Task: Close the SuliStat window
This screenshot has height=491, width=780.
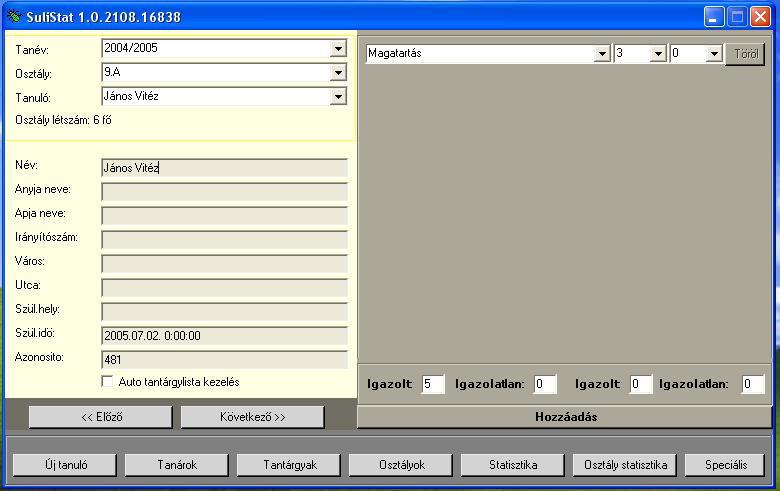Action: tap(761, 17)
